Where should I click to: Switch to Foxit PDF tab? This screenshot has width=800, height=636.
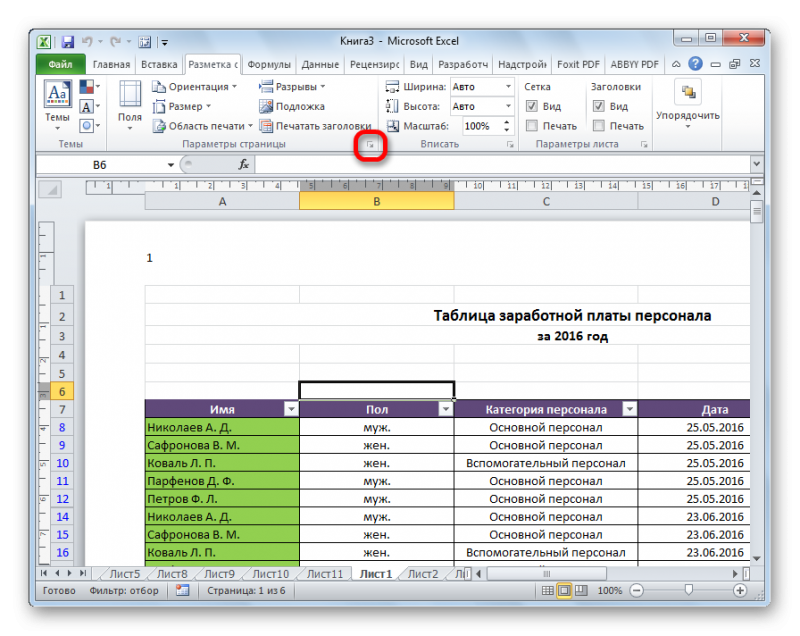[x=578, y=65]
